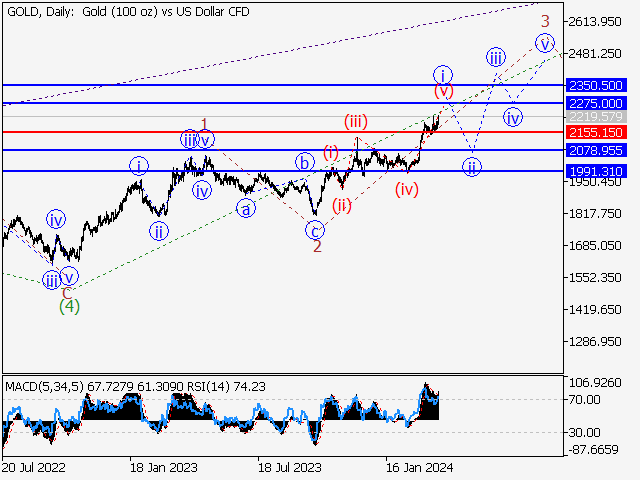The height and width of the screenshot is (480, 640).
Task: Click the gray current price label 2219.579
Action: click(596, 117)
